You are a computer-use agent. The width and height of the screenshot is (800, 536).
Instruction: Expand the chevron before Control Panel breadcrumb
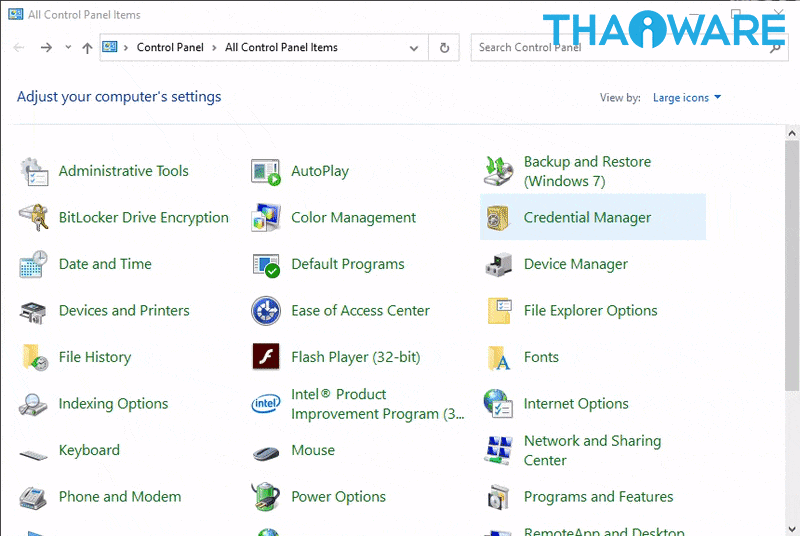coord(126,48)
